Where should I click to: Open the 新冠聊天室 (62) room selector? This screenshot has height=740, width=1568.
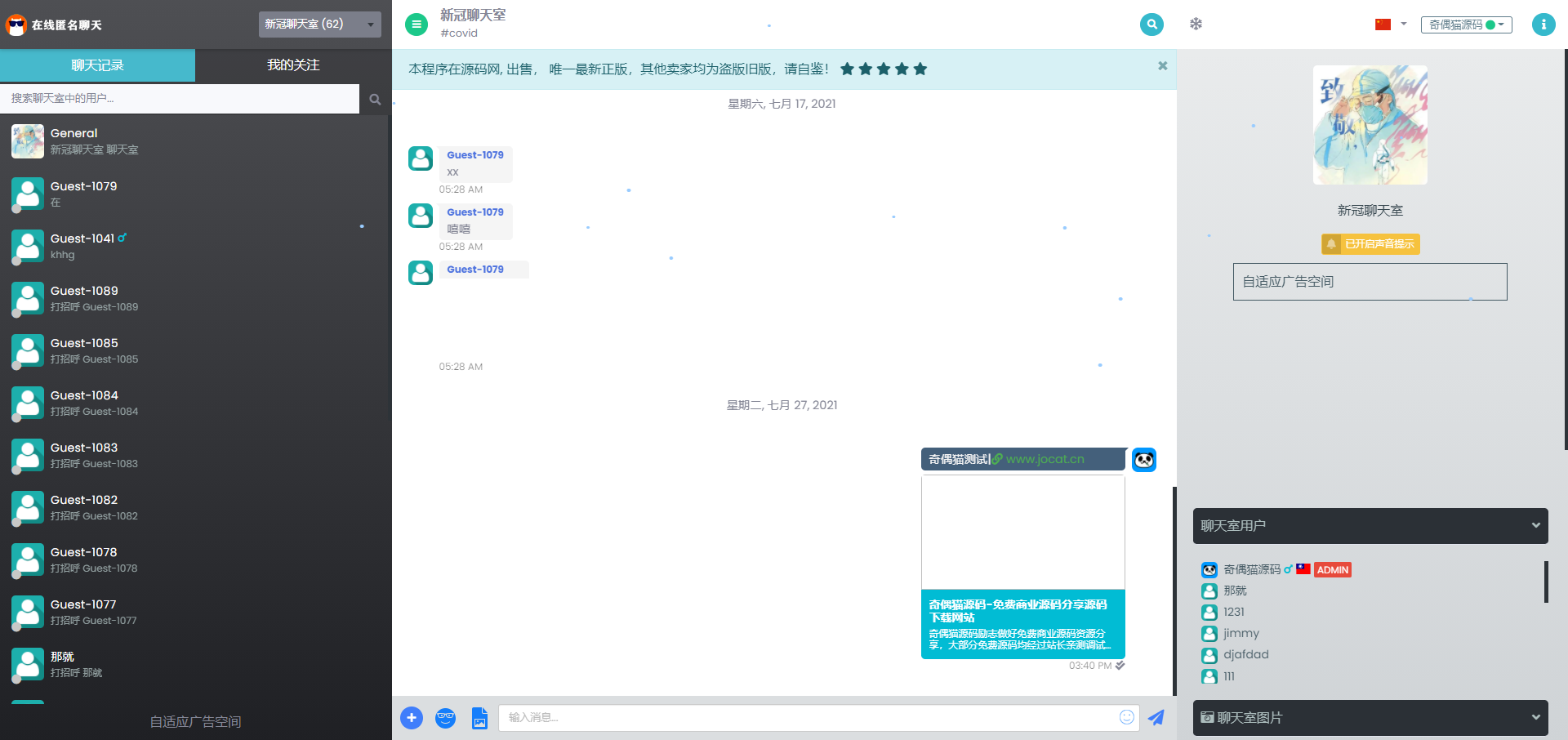pyautogui.click(x=320, y=25)
